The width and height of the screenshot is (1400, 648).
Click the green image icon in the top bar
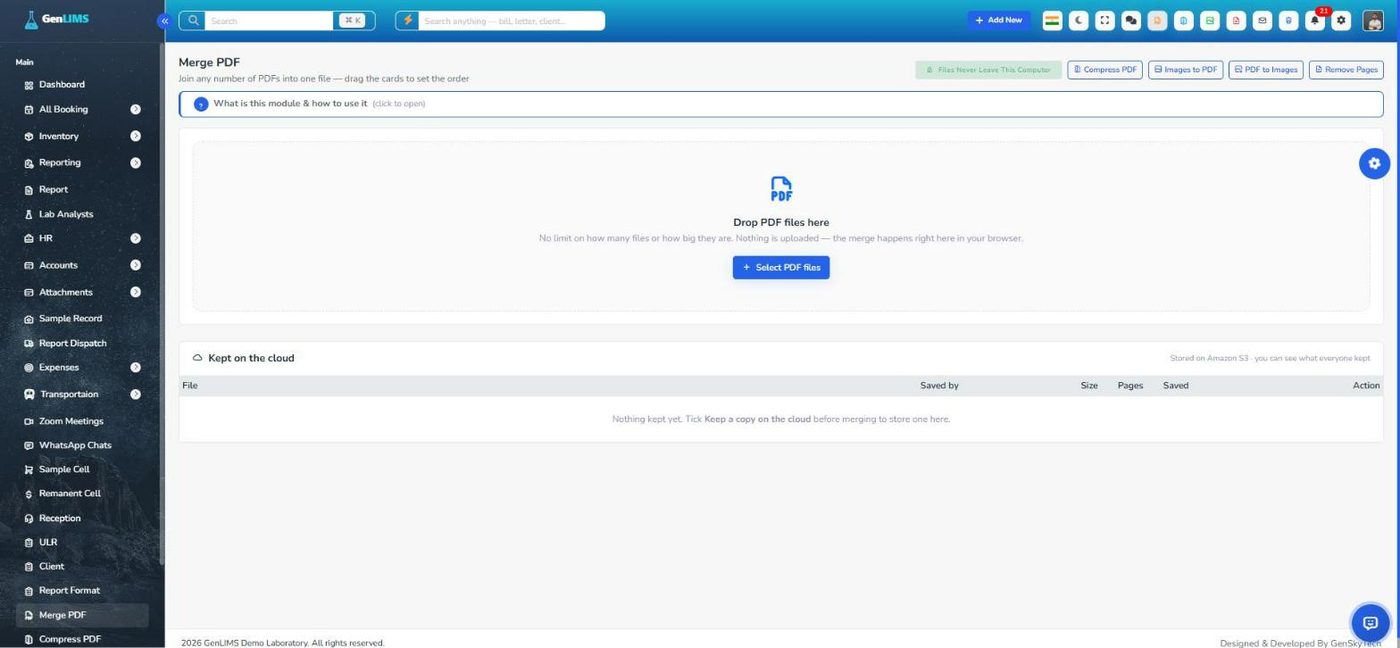(x=1210, y=20)
